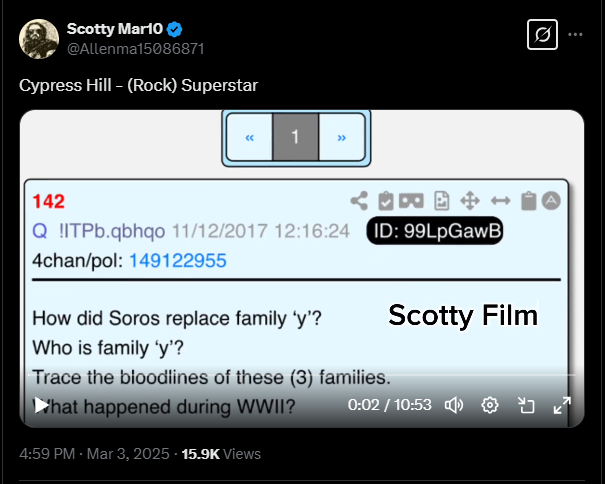Open video playback settings gear
The height and width of the screenshot is (484, 605).
(x=490, y=405)
